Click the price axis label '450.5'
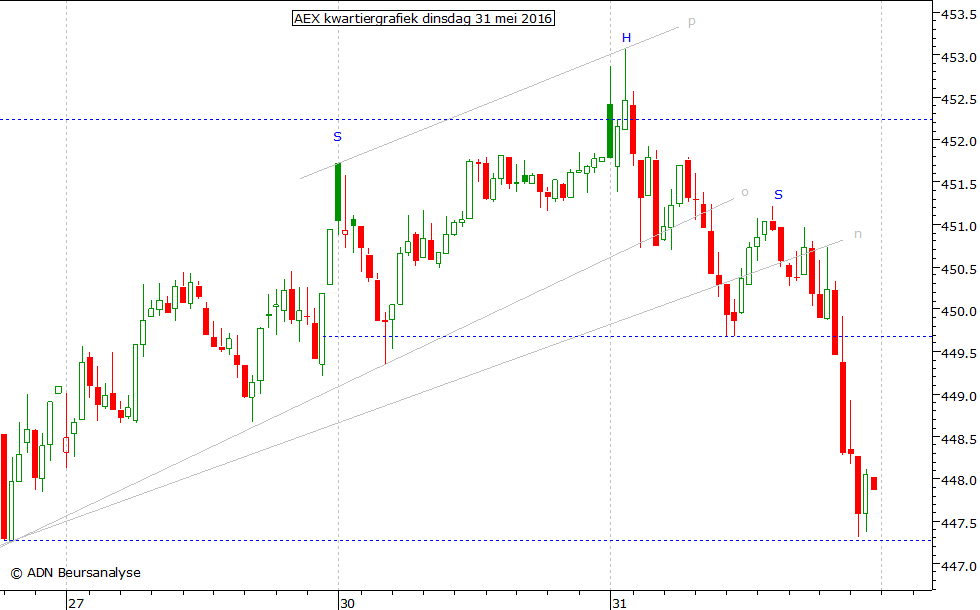Viewport: 980px width, 610px height. pos(959,269)
